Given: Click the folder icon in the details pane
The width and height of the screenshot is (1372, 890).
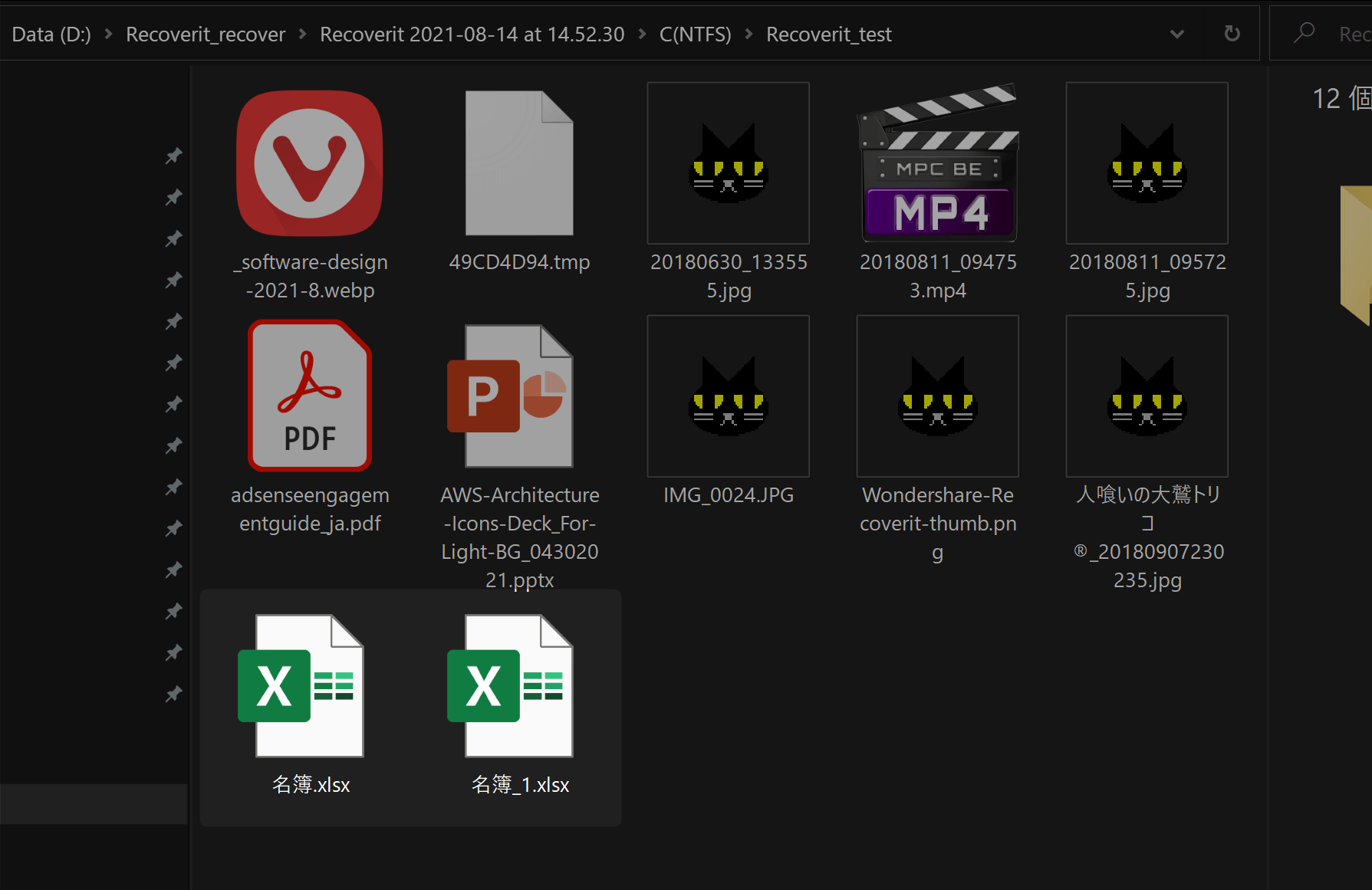Looking at the screenshot, I should pyautogui.click(x=1356, y=255).
